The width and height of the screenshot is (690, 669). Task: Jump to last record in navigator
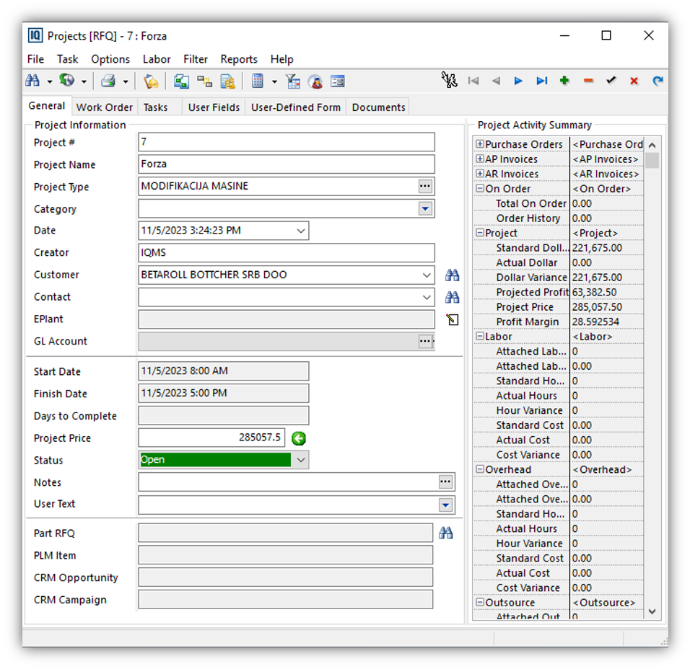[x=541, y=81]
